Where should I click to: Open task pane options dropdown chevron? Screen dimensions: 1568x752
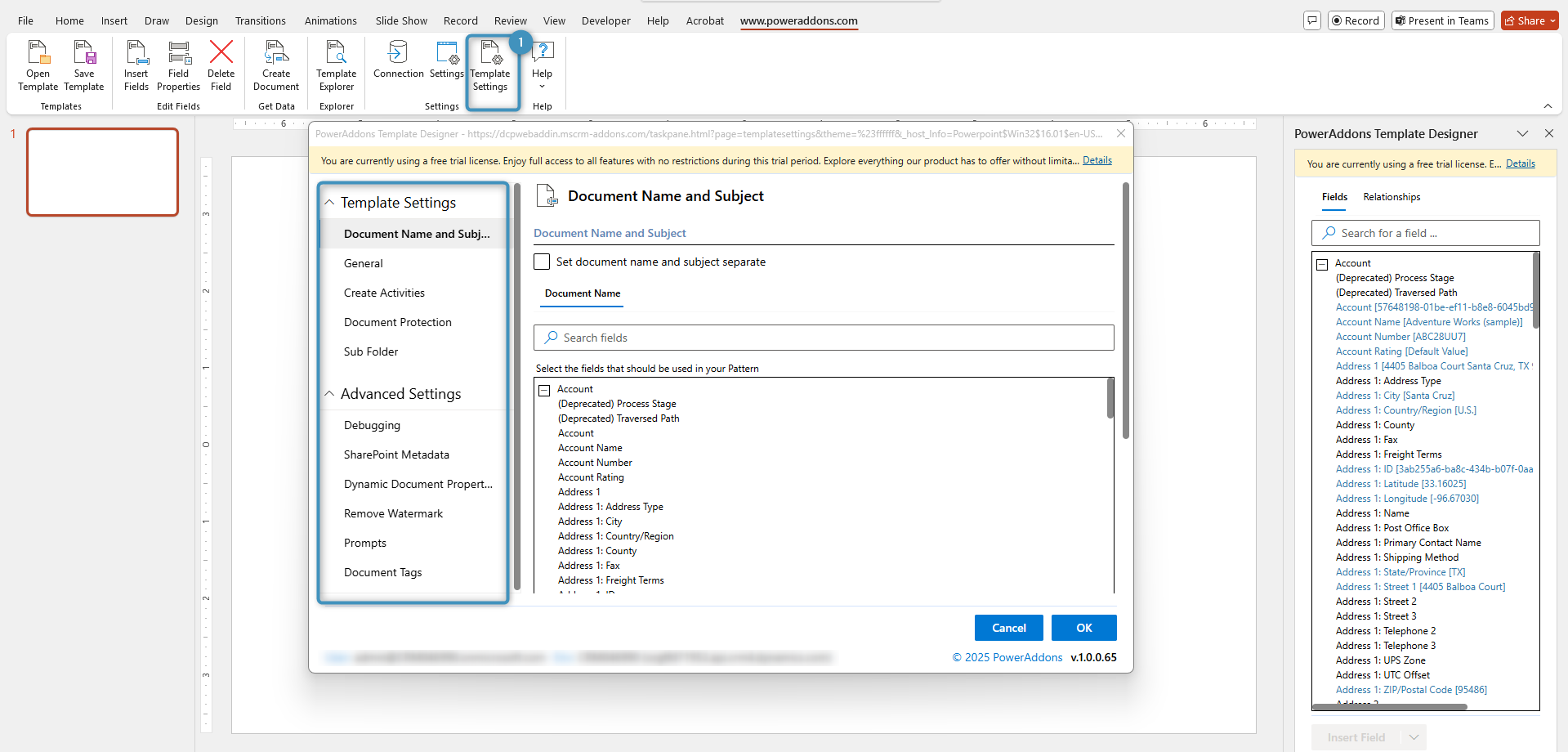pyautogui.click(x=1522, y=133)
